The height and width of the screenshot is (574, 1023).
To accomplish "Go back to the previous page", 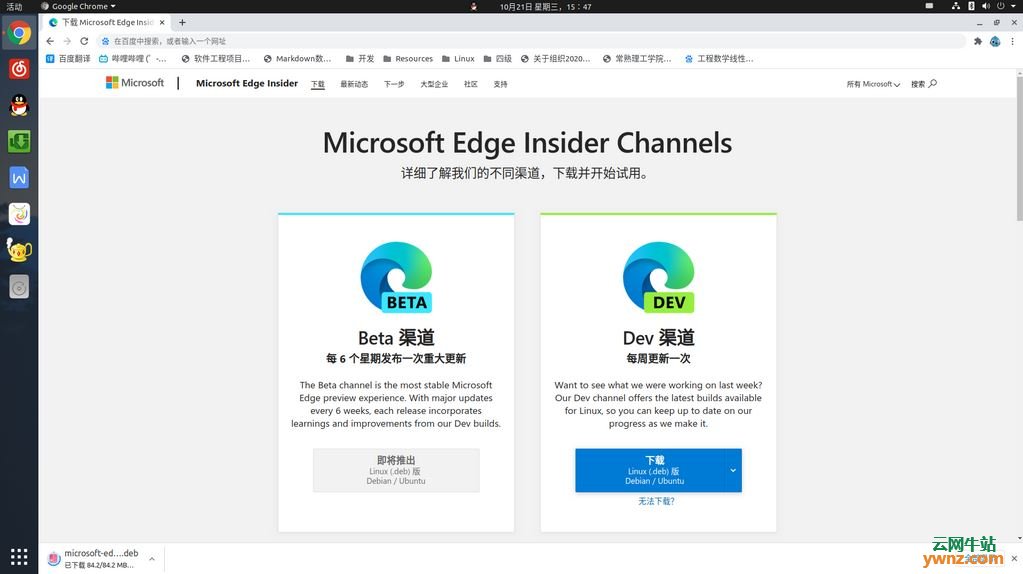I will [x=50, y=40].
